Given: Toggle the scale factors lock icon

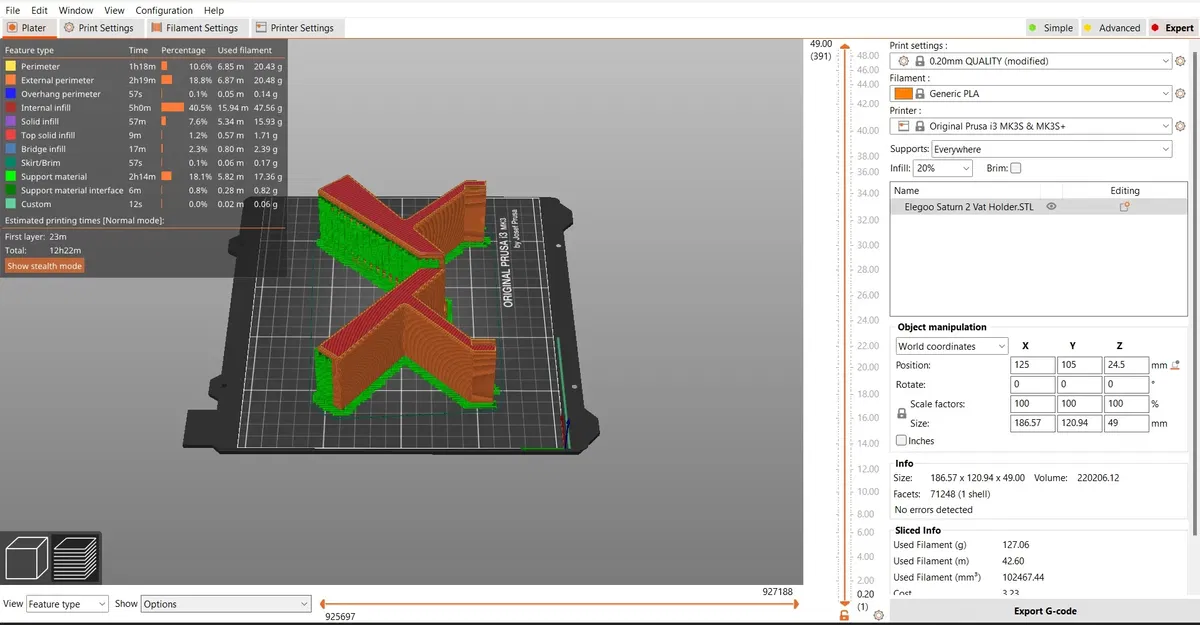Looking at the screenshot, I should coord(902,413).
